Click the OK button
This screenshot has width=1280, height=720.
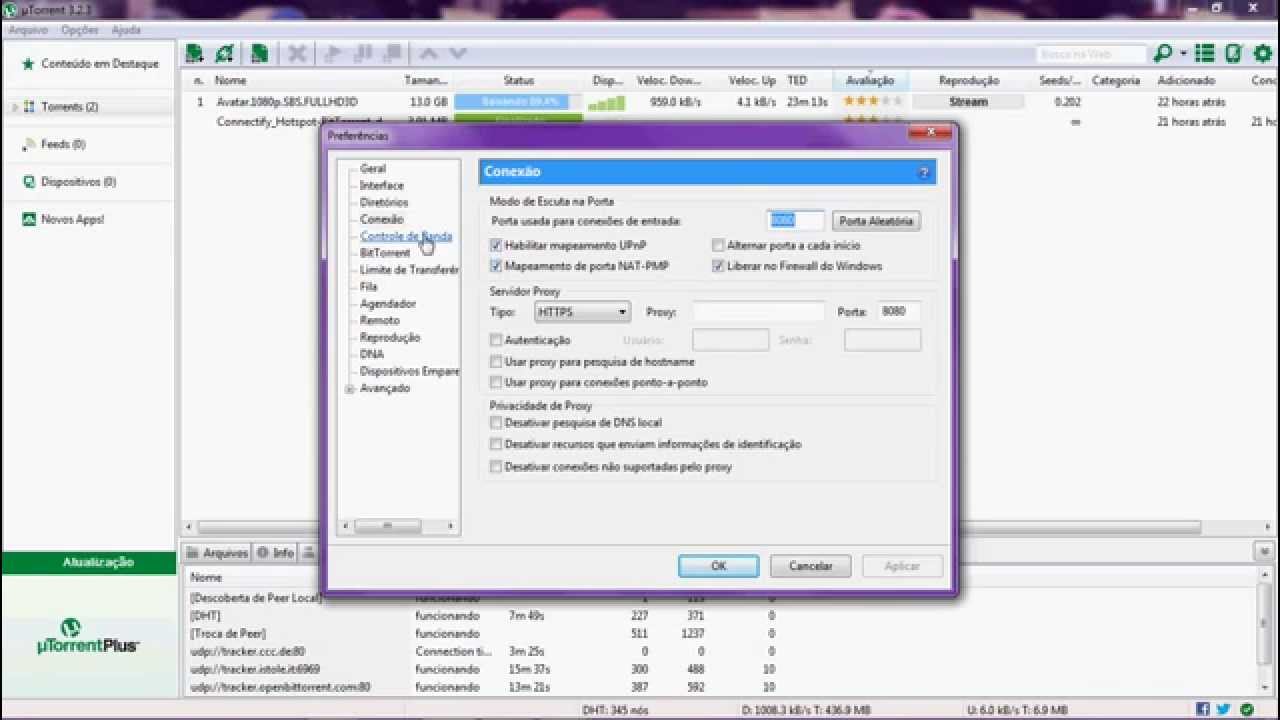coord(718,566)
